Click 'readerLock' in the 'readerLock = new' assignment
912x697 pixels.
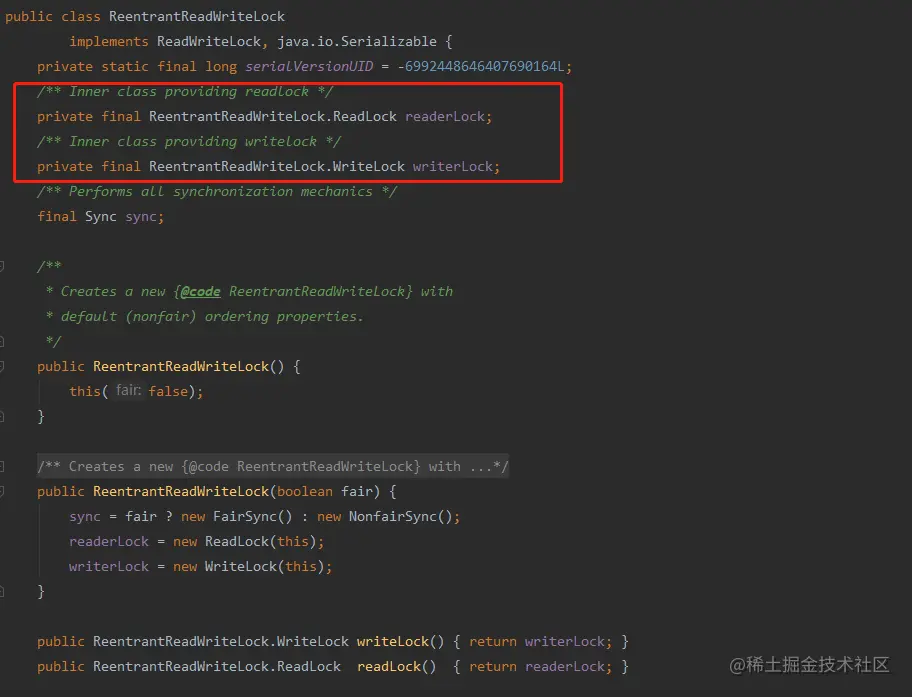(109, 541)
